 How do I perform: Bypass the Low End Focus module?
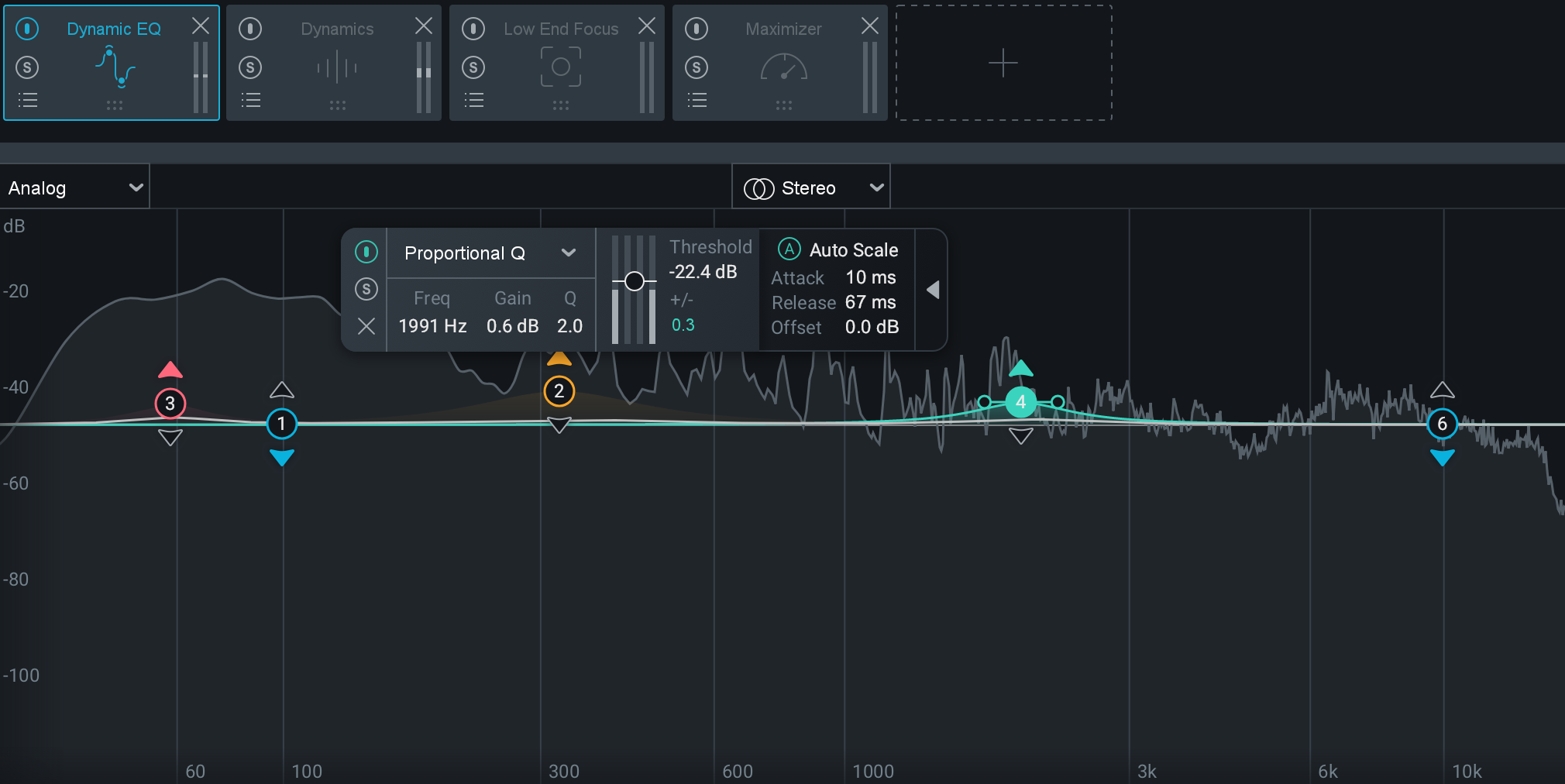tap(473, 29)
